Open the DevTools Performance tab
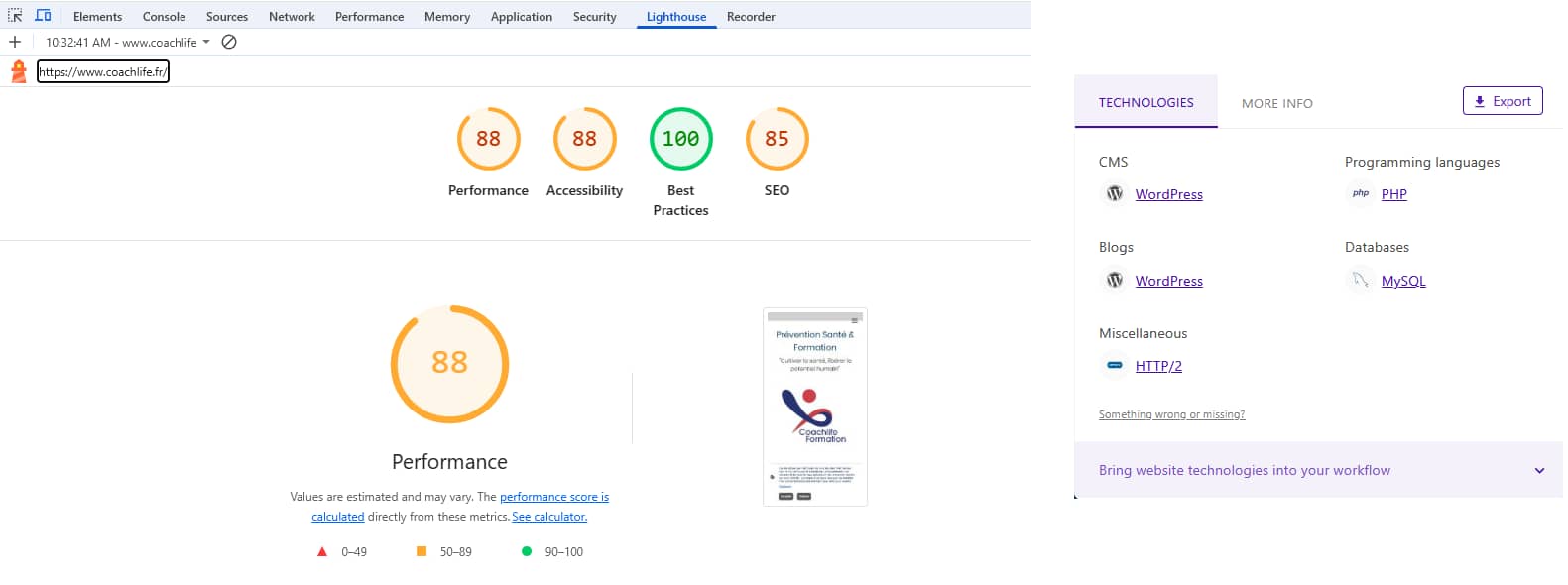Screen dimensions: 1568x585 (369, 16)
